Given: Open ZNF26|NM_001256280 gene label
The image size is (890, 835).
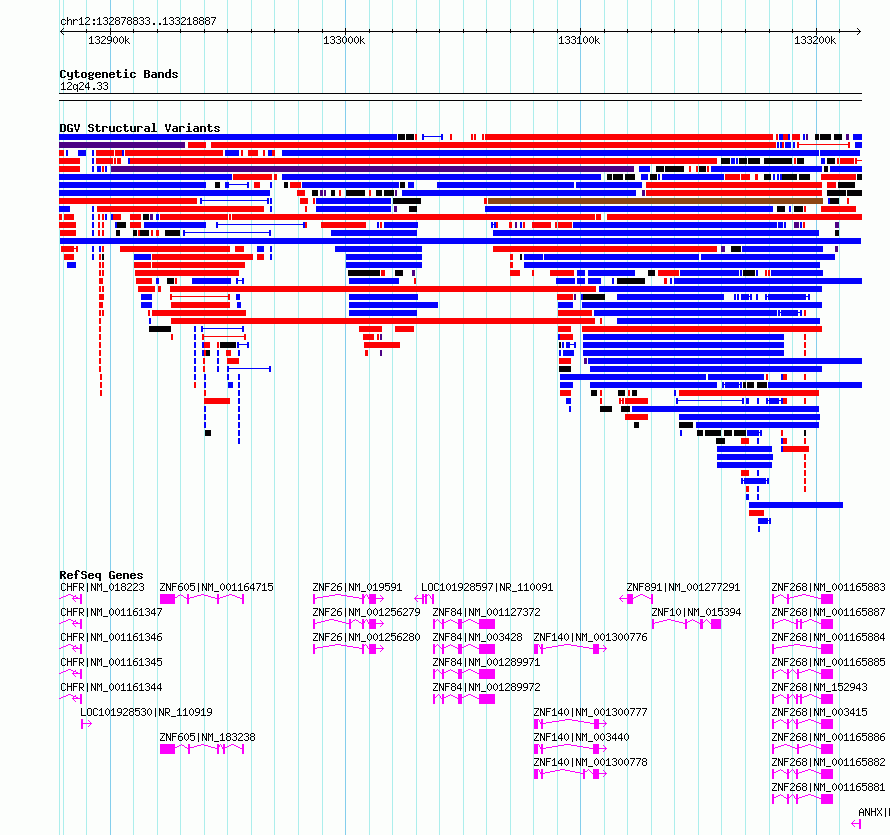Looking at the screenshot, I should click(x=366, y=637).
